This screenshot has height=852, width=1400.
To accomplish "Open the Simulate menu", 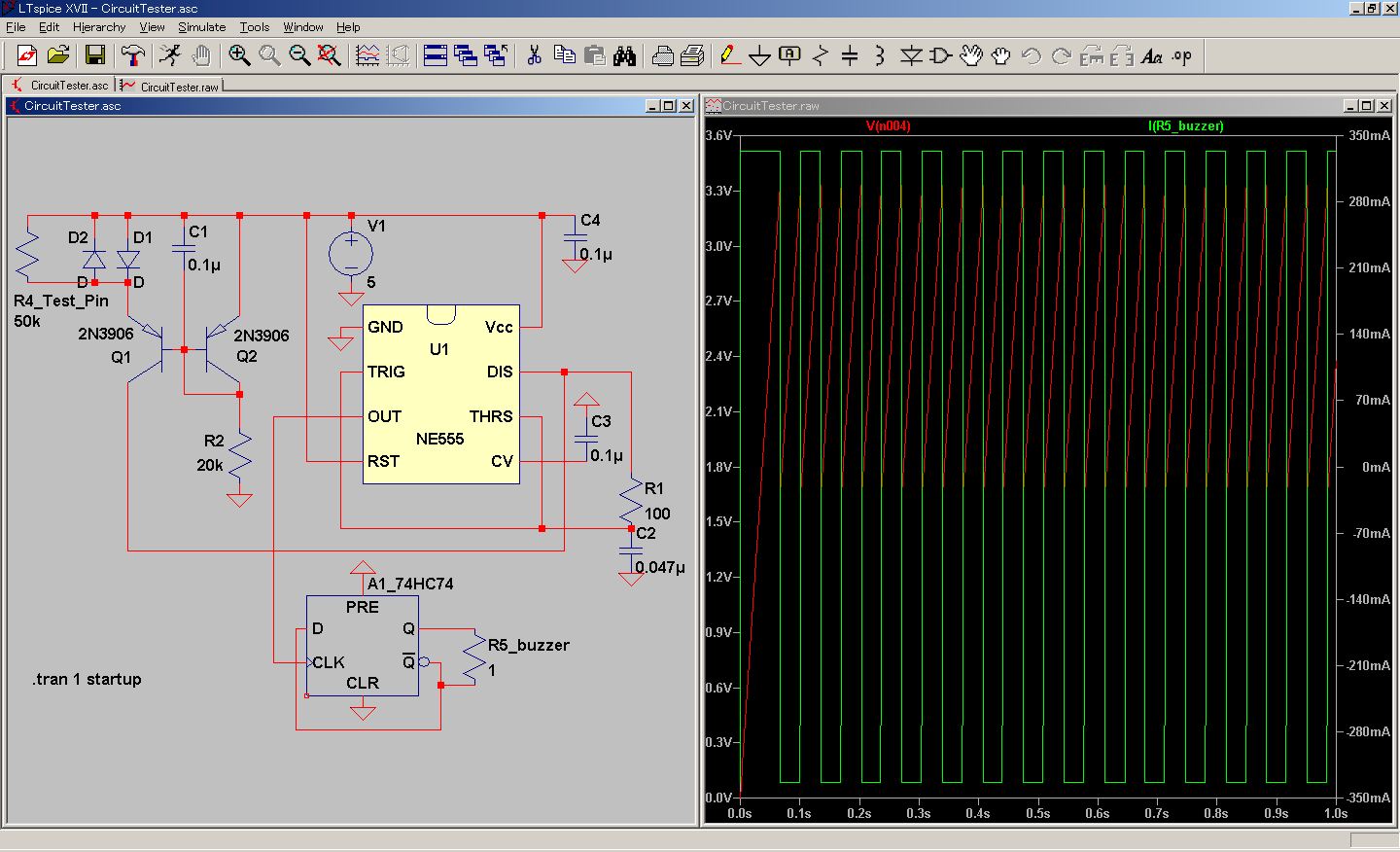I will [x=201, y=27].
